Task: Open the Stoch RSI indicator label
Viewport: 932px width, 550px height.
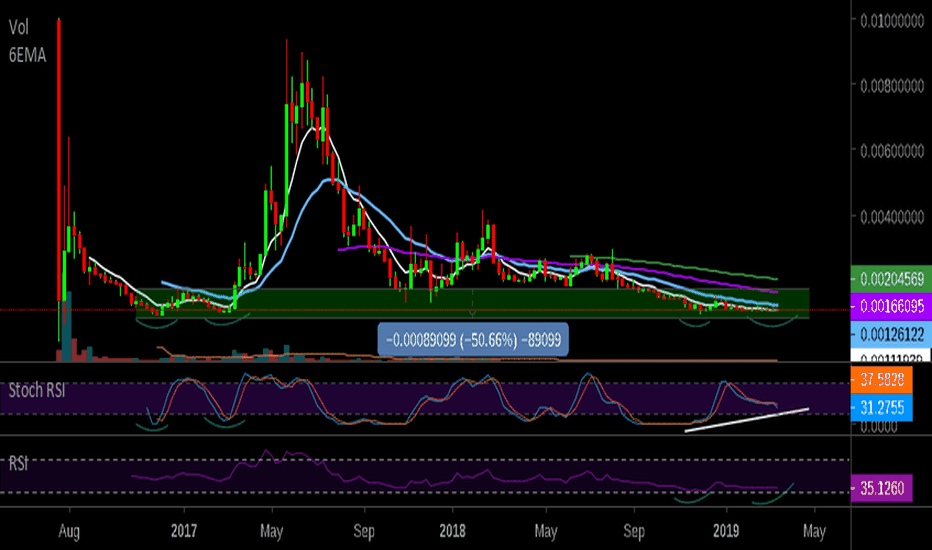Action: click(x=36, y=391)
